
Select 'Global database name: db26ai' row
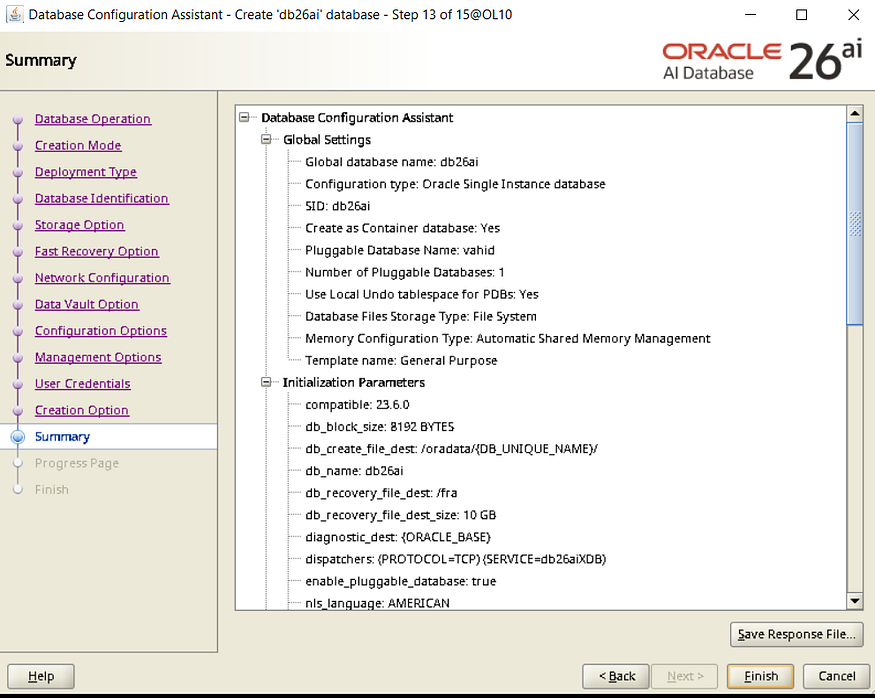point(391,162)
